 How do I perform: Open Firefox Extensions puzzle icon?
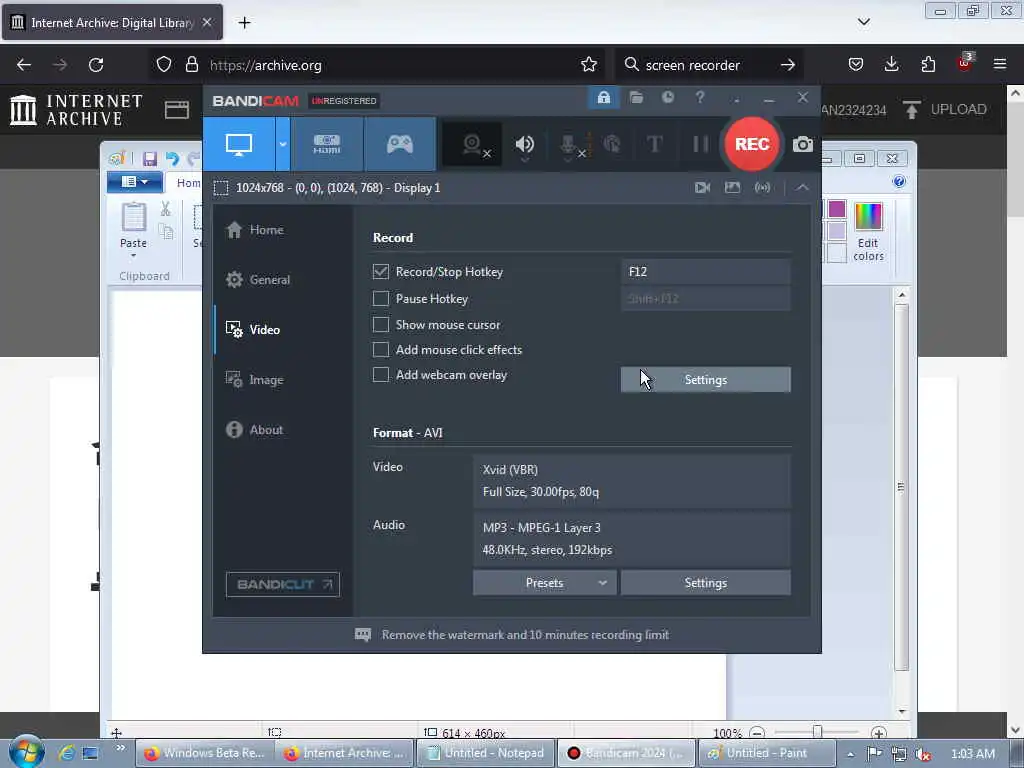928,64
